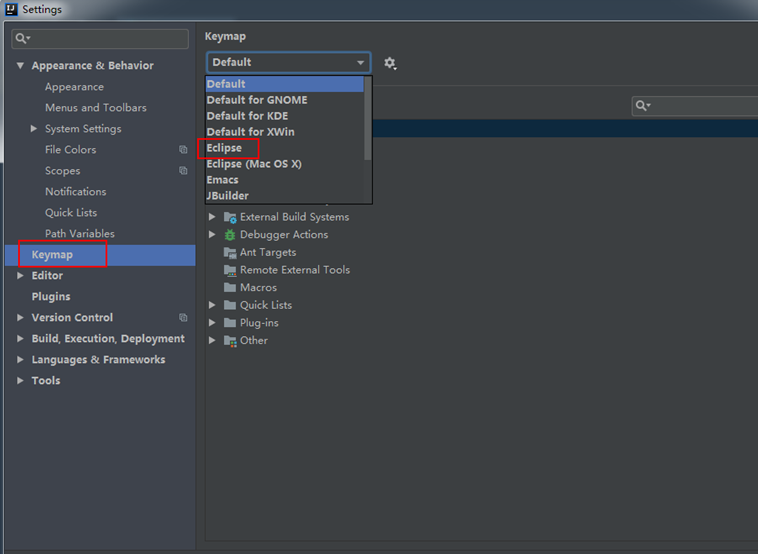
Task: Choose Eclipse (Mac OS X) keymap
Action: [285, 164]
